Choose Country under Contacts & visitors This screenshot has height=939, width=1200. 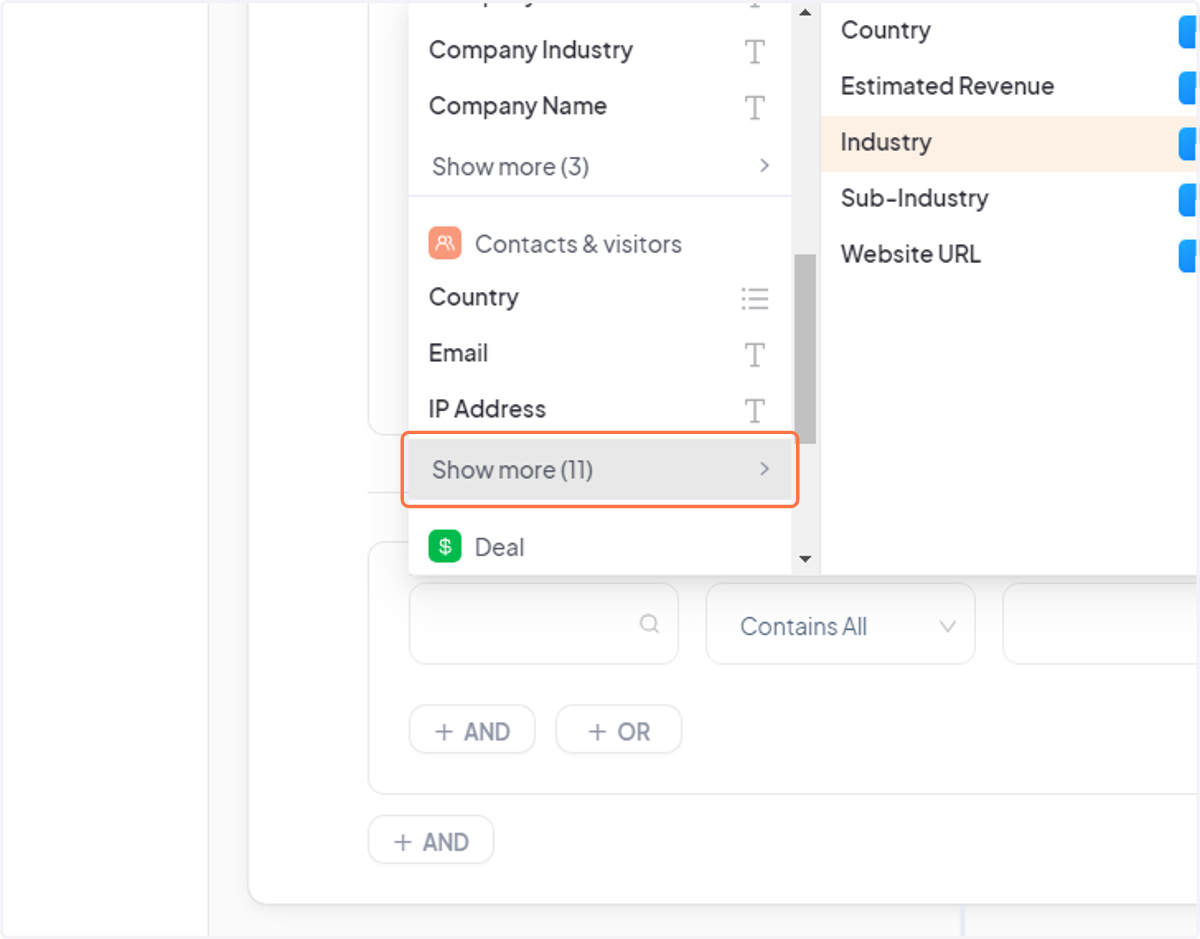click(600, 298)
